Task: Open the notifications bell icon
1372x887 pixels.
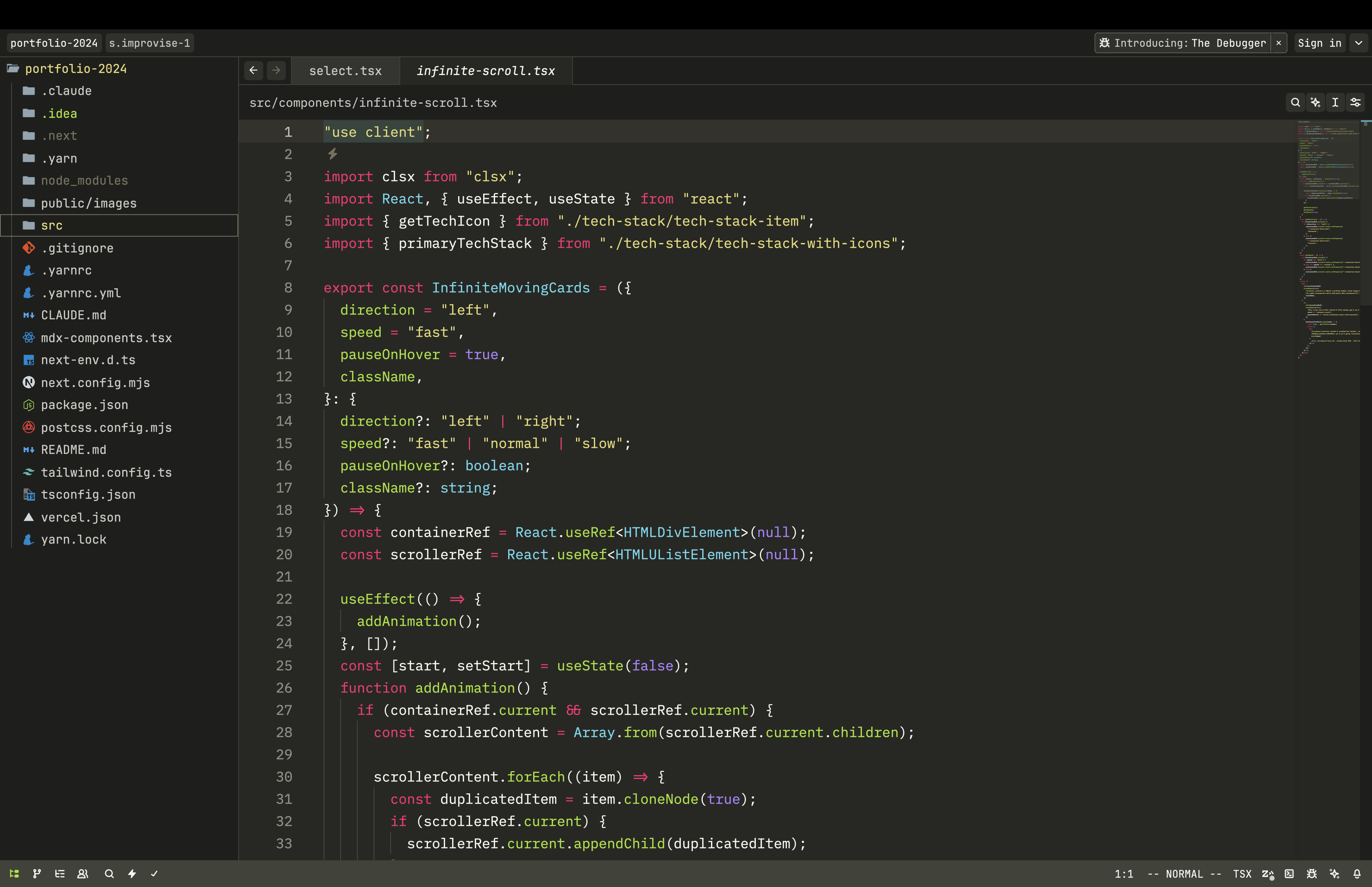Action: [x=1357, y=874]
